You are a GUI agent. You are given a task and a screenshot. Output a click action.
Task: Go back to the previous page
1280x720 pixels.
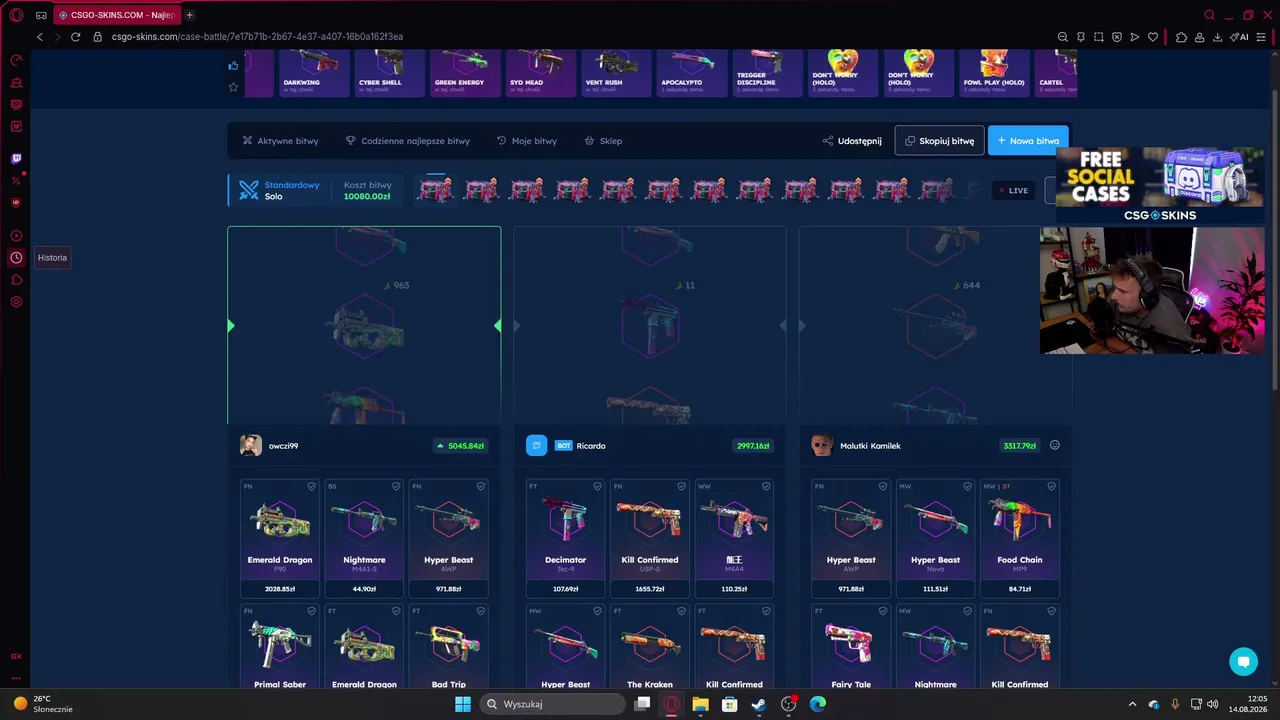[x=40, y=37]
